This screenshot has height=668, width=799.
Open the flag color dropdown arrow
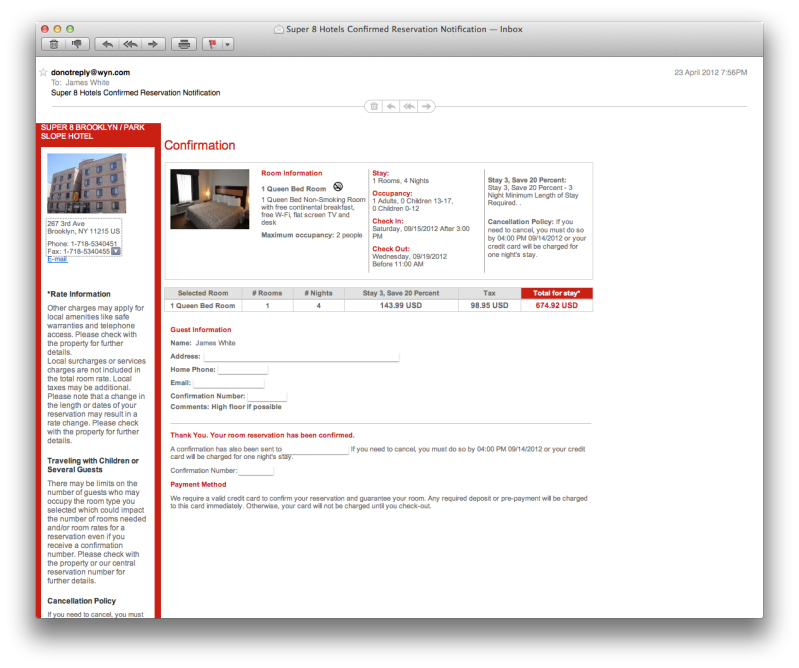pyautogui.click(x=227, y=44)
